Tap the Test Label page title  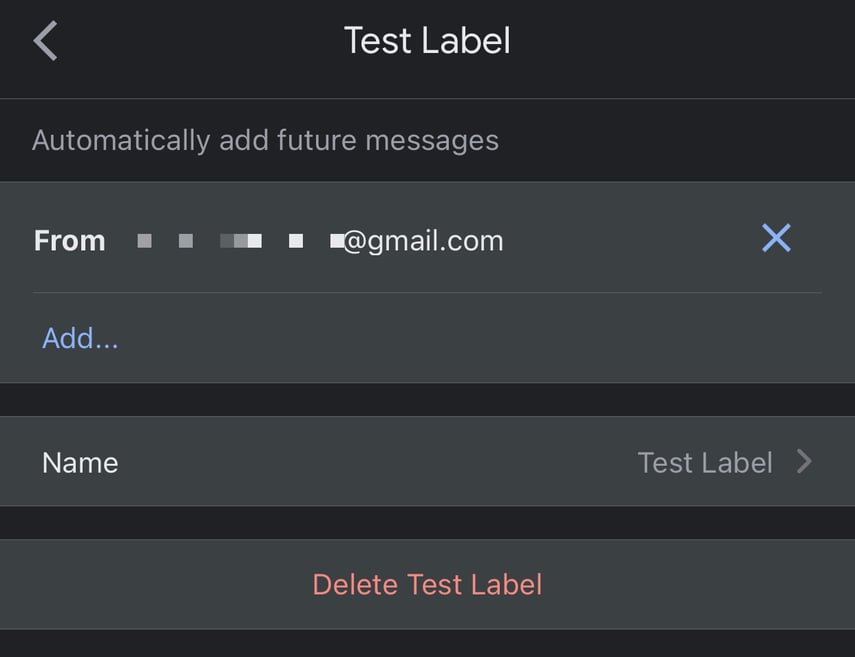pos(427,41)
